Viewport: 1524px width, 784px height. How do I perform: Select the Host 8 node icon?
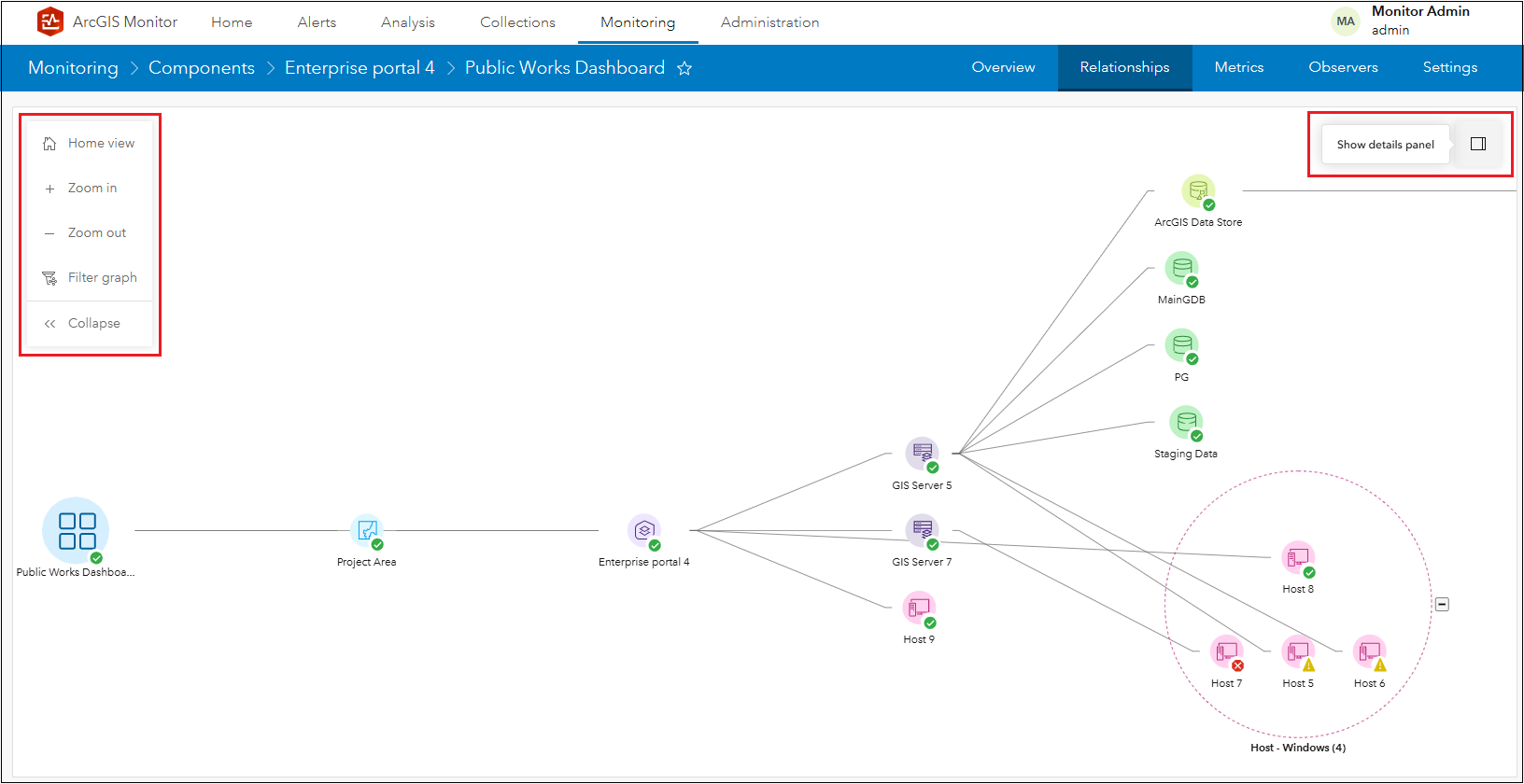(1298, 558)
